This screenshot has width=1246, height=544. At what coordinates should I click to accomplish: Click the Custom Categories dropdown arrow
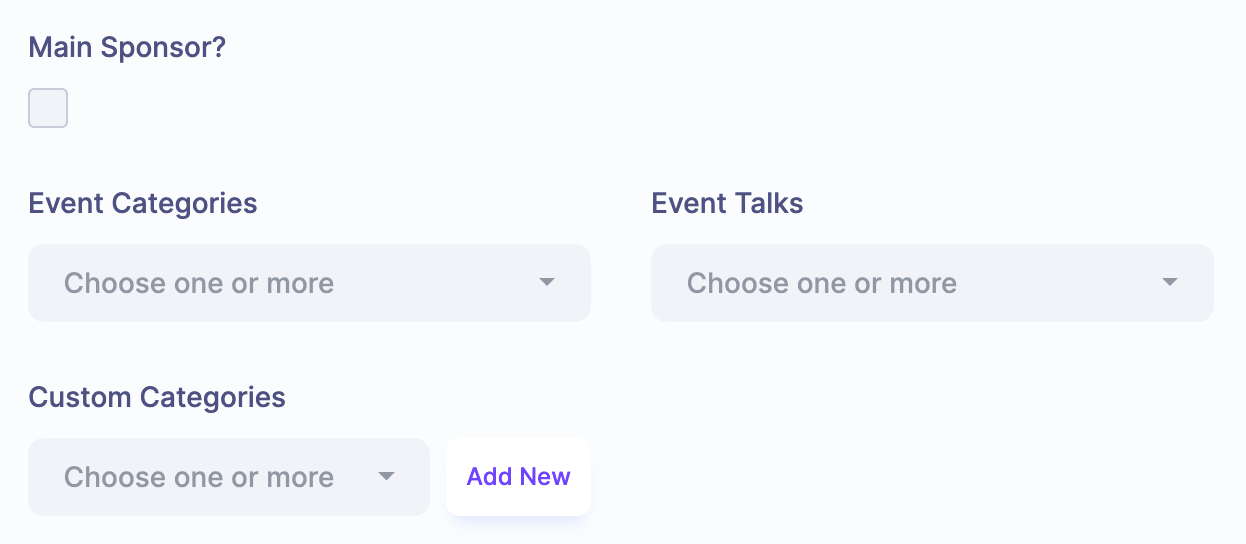point(387,477)
